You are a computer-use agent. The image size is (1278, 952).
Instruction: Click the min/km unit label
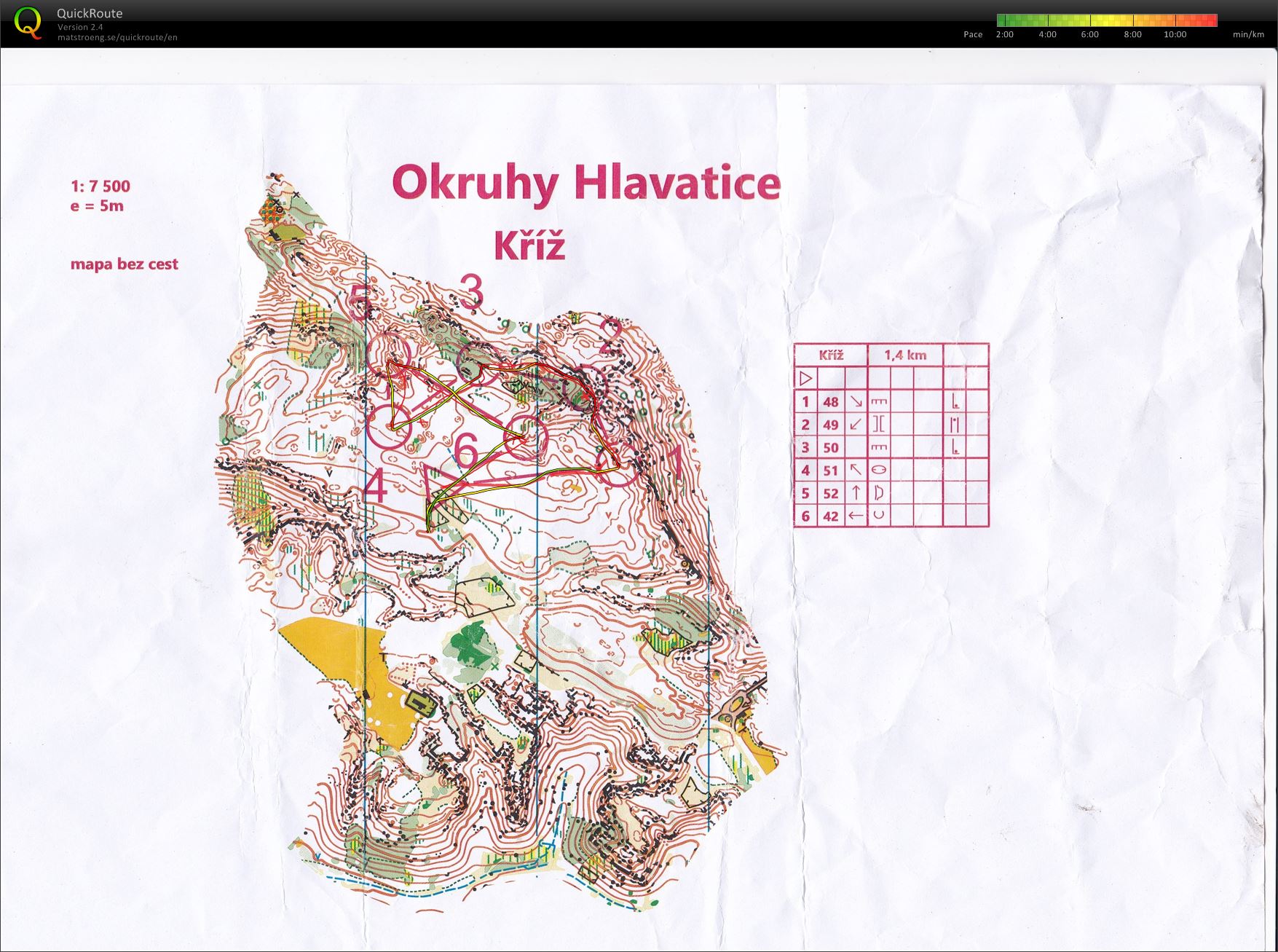point(1248,34)
